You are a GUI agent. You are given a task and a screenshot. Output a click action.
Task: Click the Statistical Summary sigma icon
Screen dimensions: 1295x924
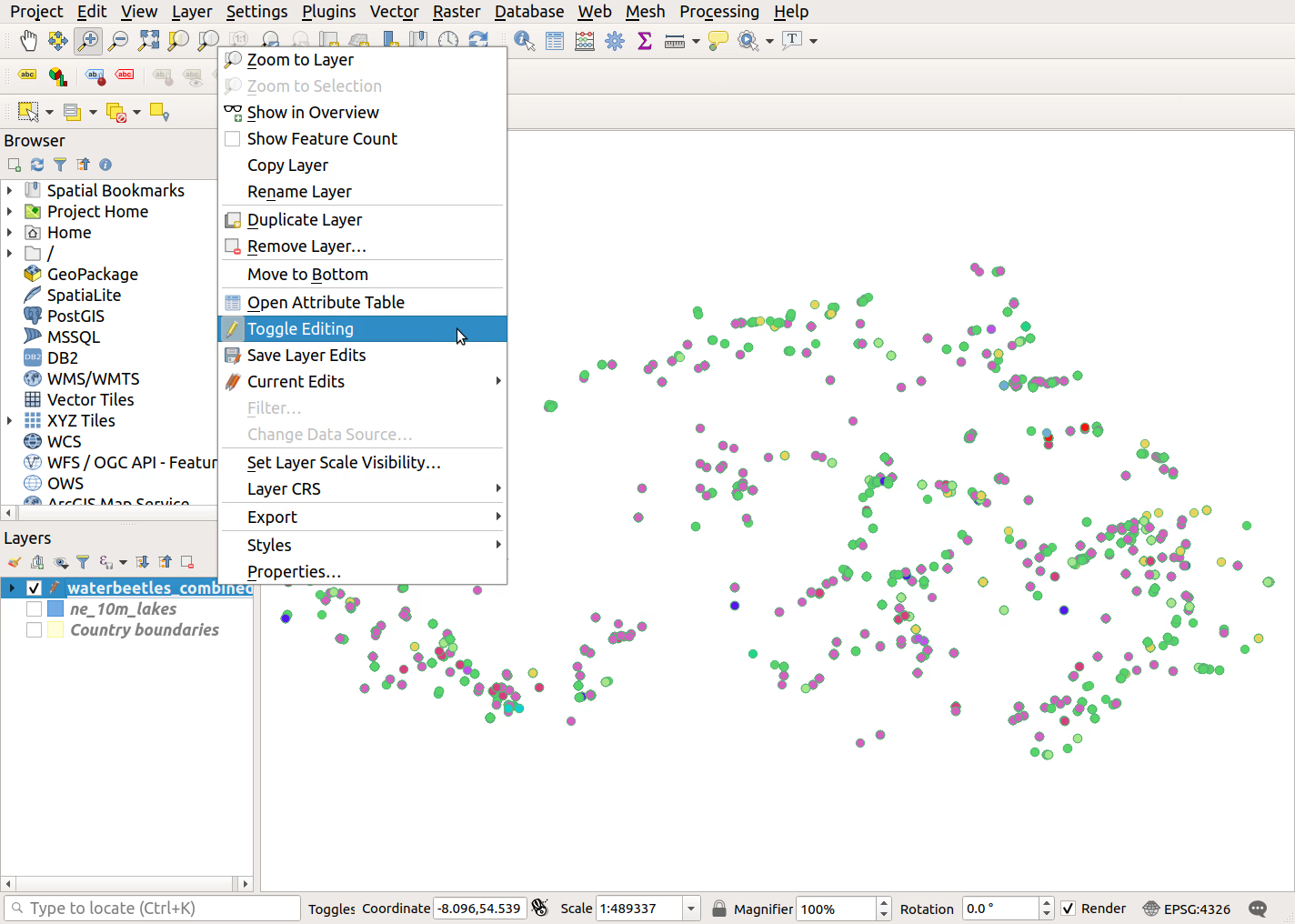click(x=645, y=41)
